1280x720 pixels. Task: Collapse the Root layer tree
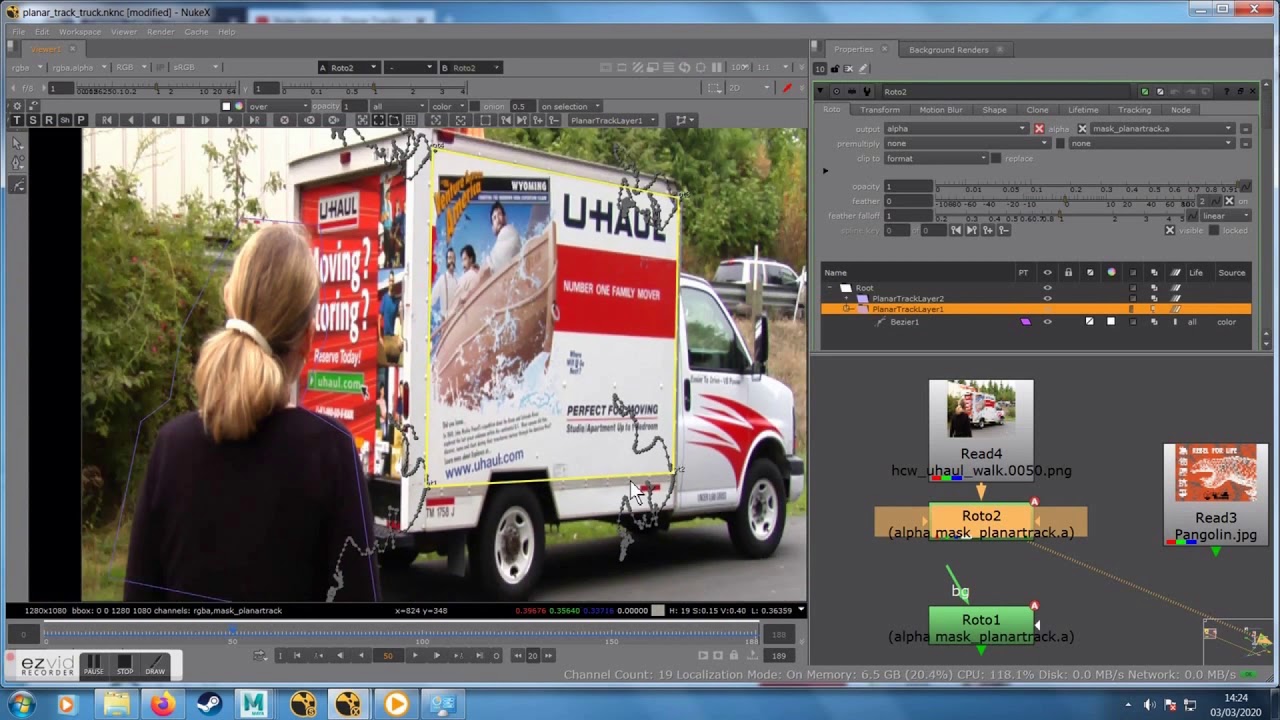[x=829, y=288]
